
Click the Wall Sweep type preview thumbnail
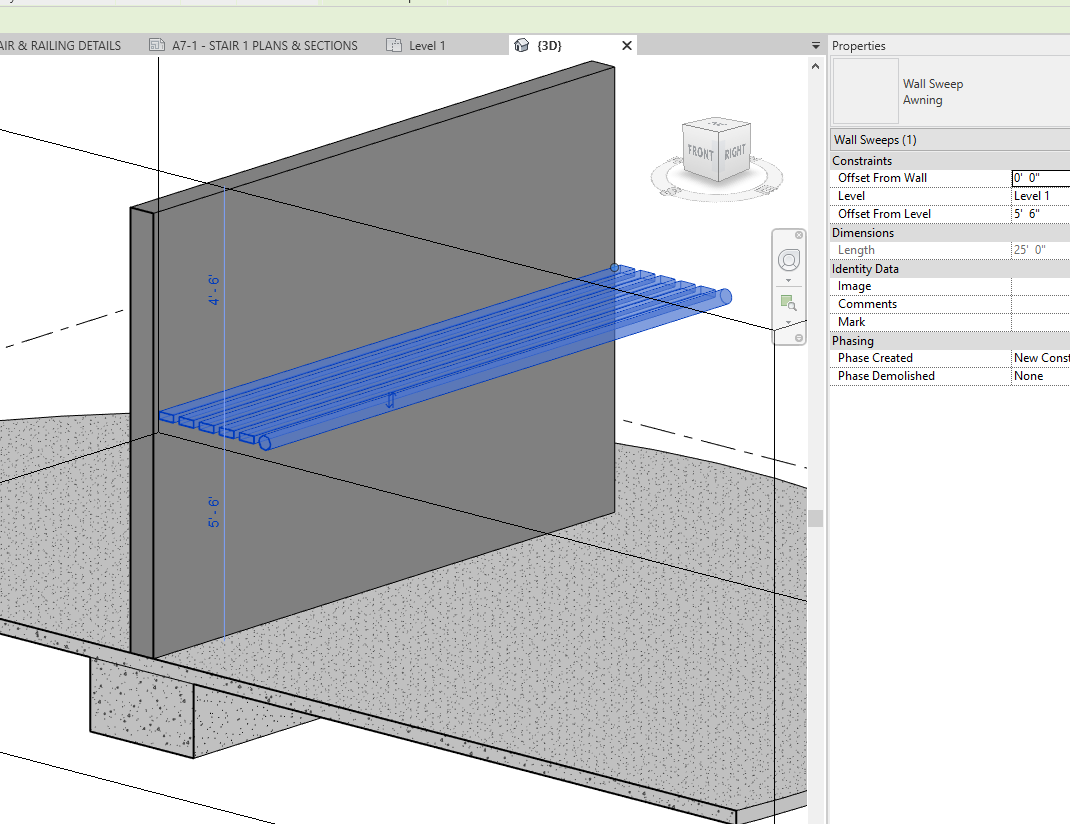pos(864,91)
